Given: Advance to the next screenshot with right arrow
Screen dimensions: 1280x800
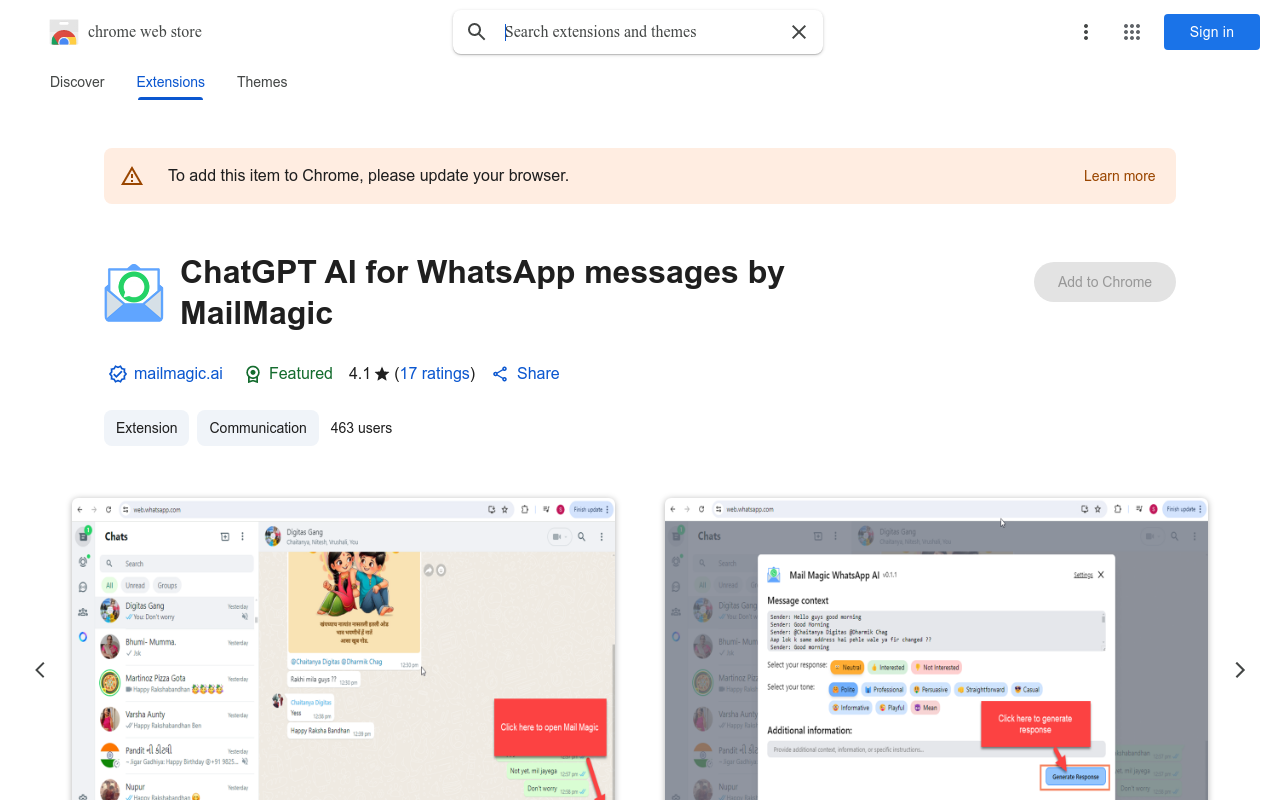Looking at the screenshot, I should (x=1240, y=670).
